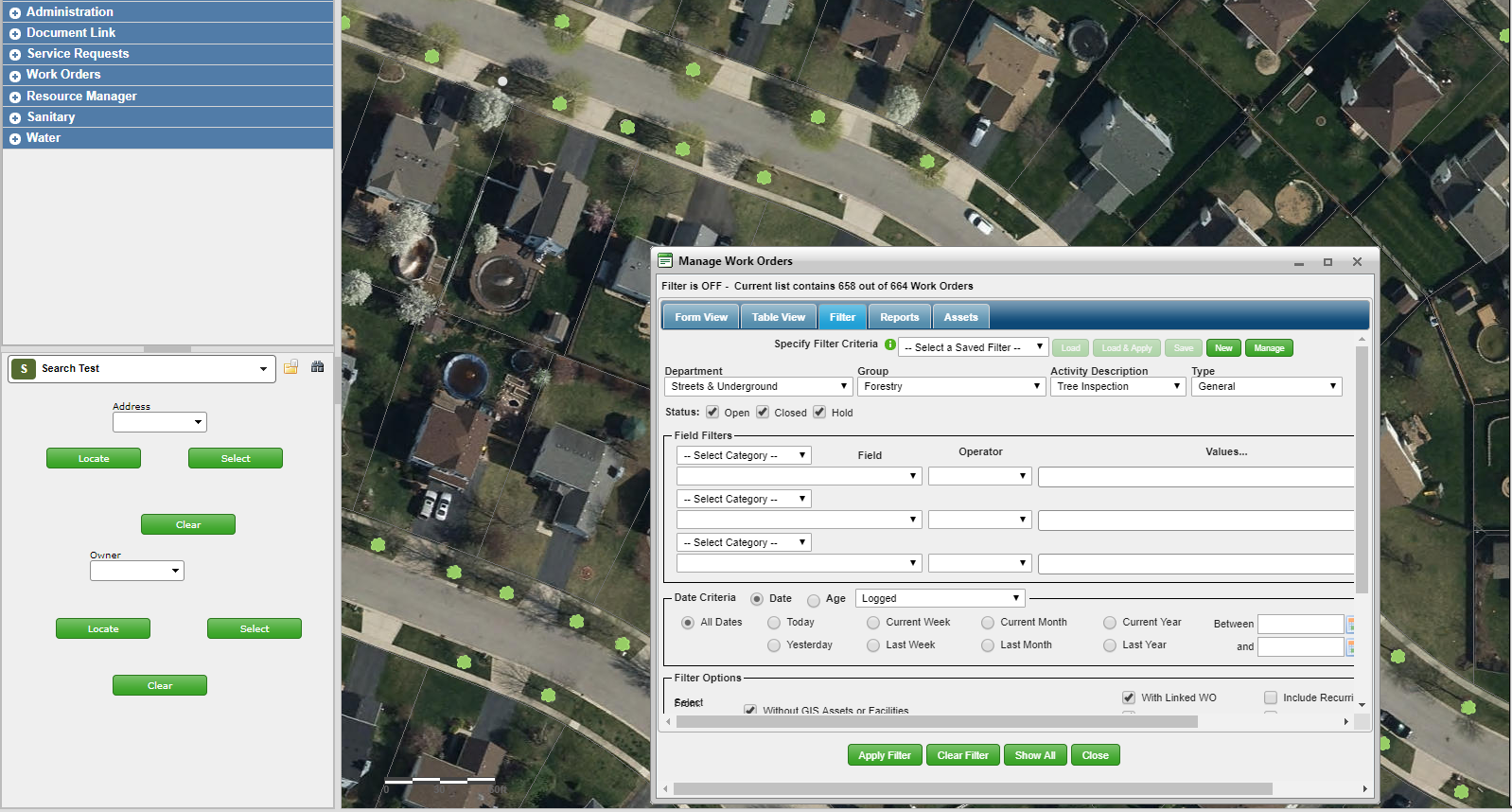Expand the Service Requests plus icon
Image resolution: width=1512 pixels, height=812 pixels.
15,55
